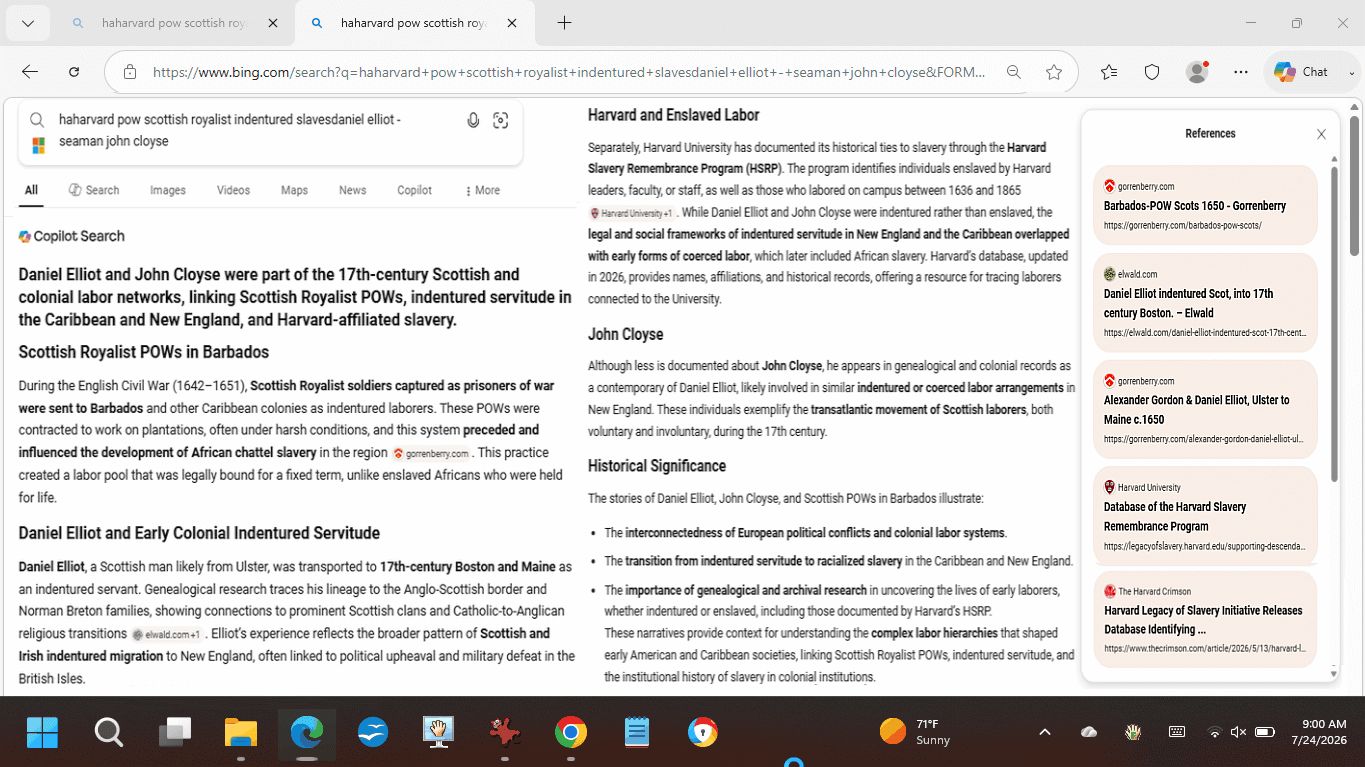
Task: Open the OneDrive cloud tray icon
Action: [x=1089, y=732]
